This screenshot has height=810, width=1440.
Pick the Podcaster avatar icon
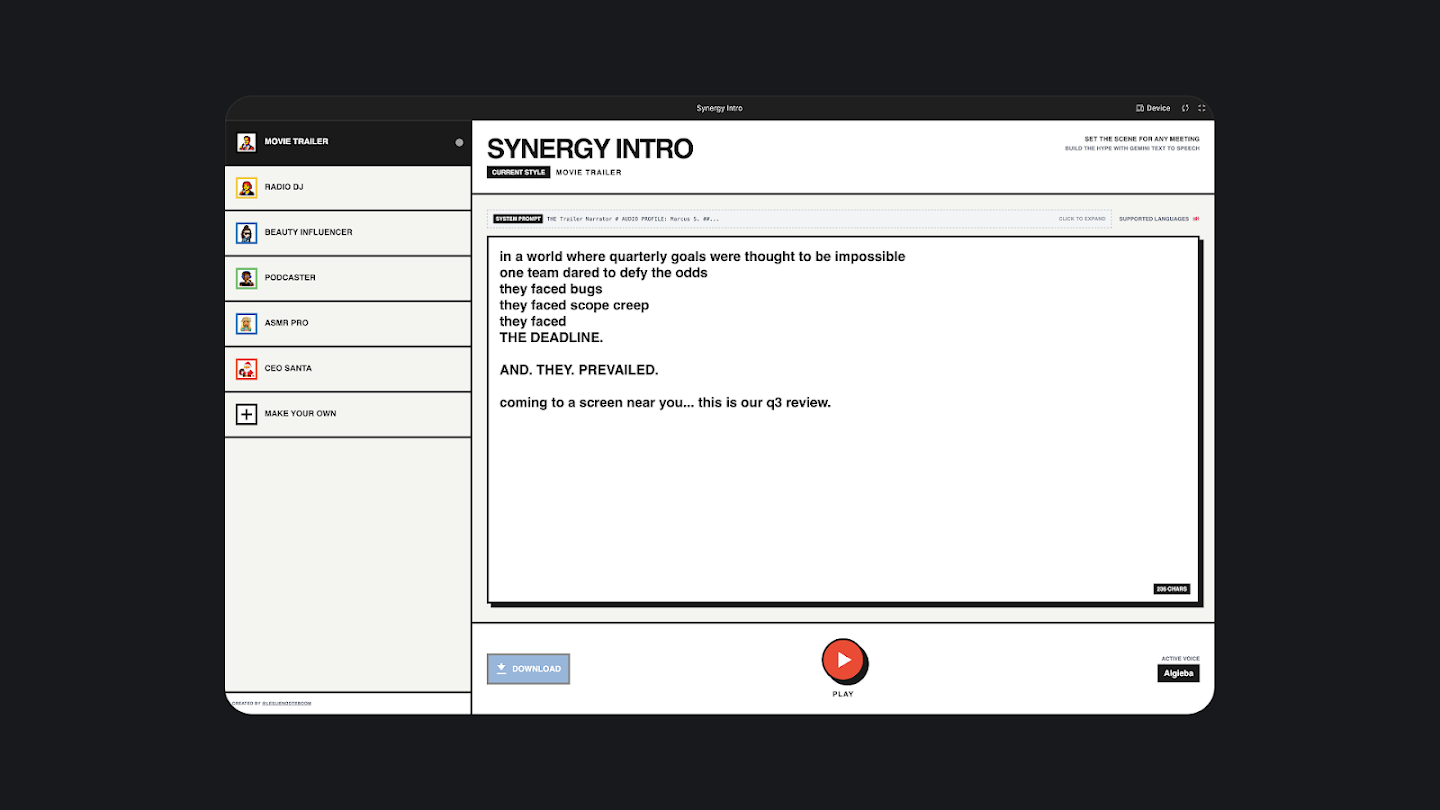pyautogui.click(x=246, y=278)
